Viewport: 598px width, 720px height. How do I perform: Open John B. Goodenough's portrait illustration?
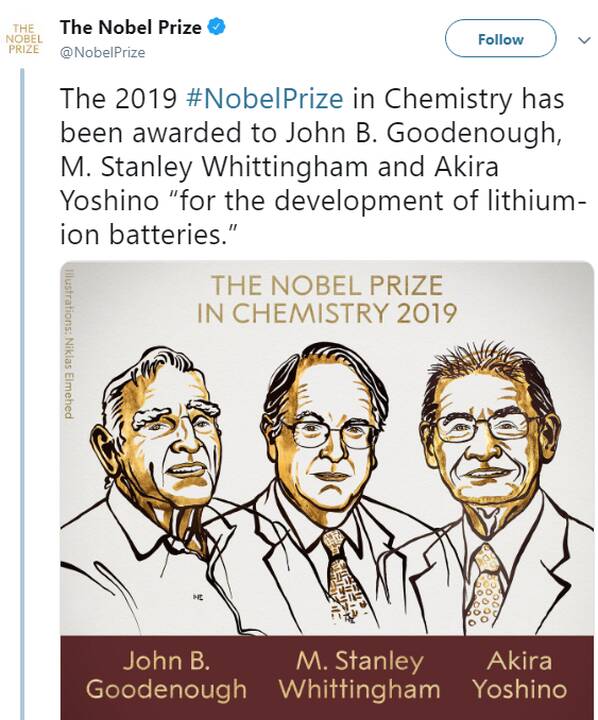coord(161,487)
